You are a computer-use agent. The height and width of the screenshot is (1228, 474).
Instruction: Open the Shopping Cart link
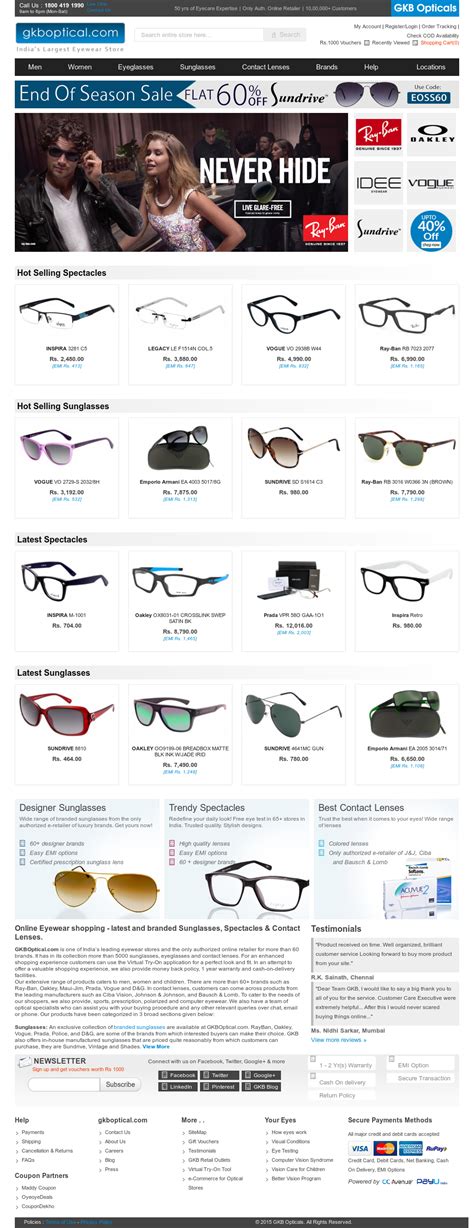pos(439,43)
